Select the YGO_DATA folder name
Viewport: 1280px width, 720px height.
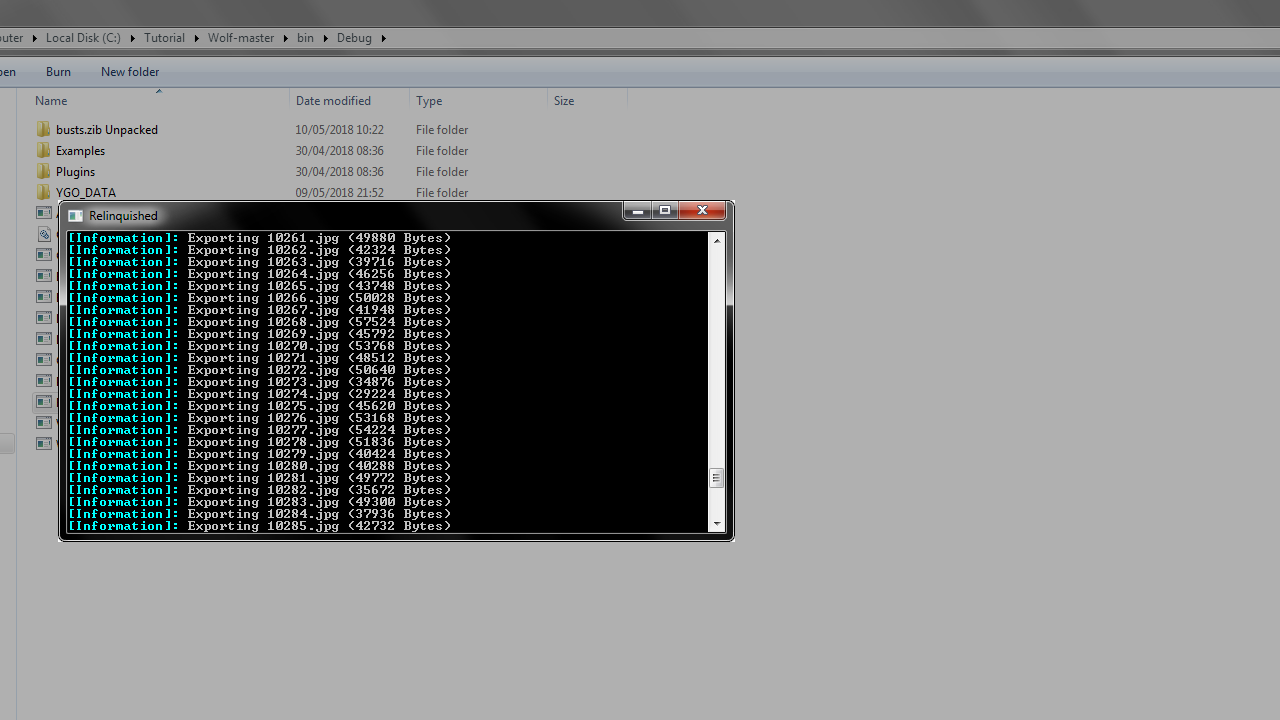[x=86, y=193]
